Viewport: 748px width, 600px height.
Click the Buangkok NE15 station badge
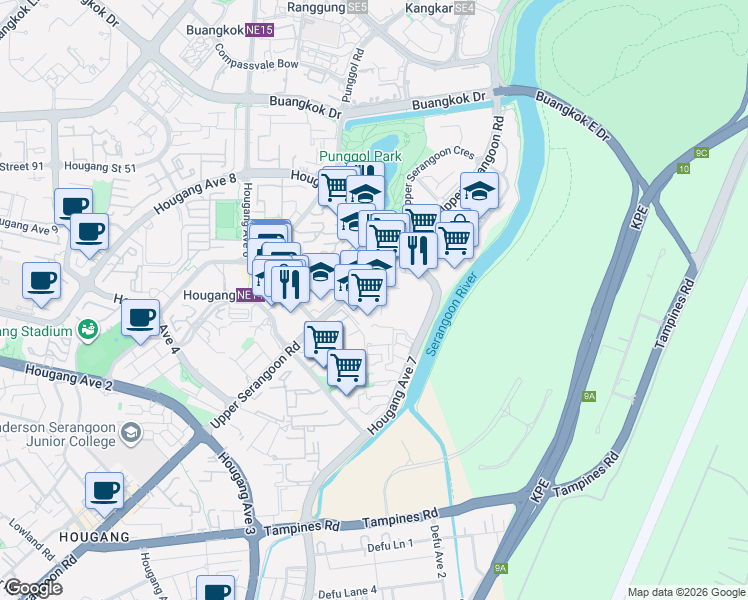coord(260,30)
